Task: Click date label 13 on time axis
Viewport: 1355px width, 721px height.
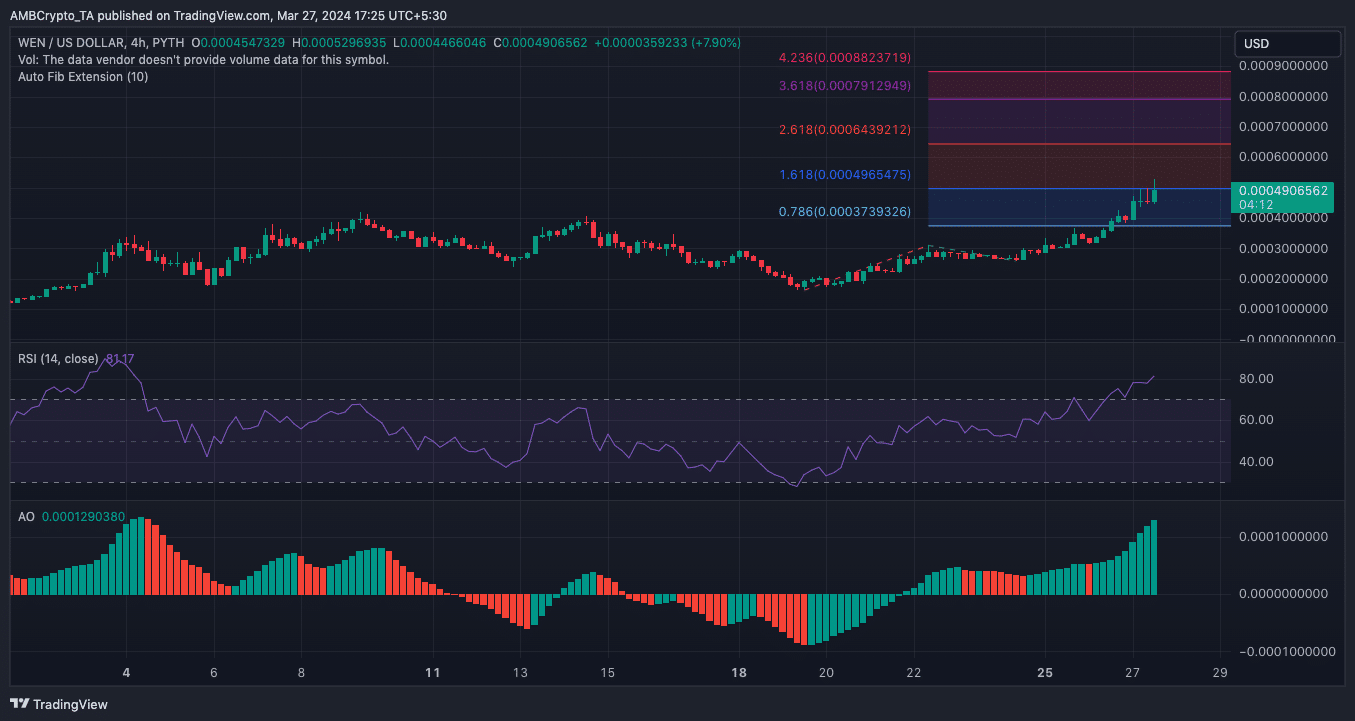Action: pos(520,672)
